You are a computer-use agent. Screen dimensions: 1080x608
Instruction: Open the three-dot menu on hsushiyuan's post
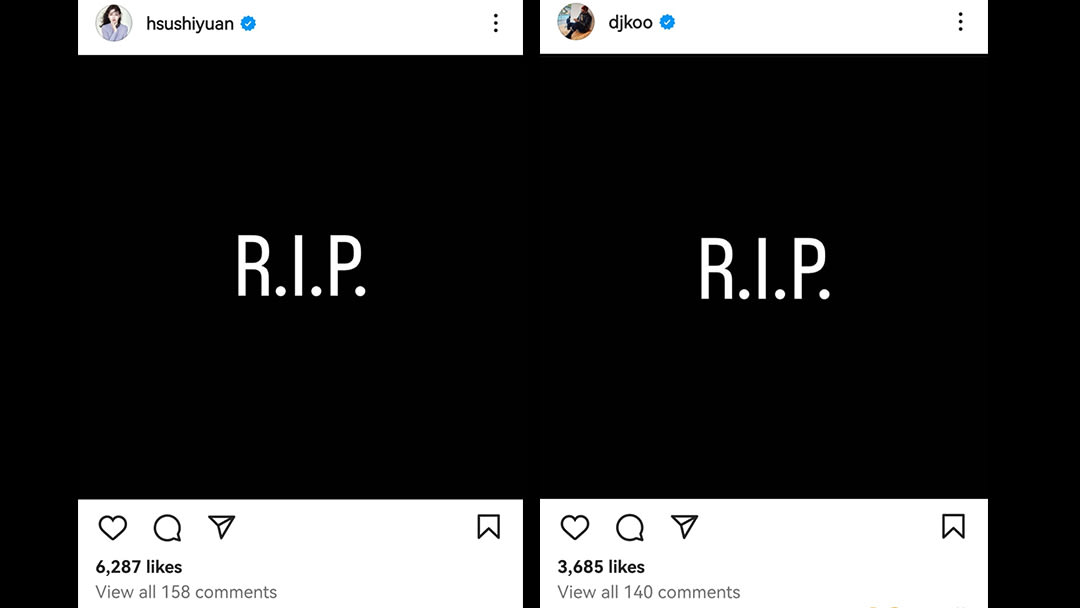point(495,23)
